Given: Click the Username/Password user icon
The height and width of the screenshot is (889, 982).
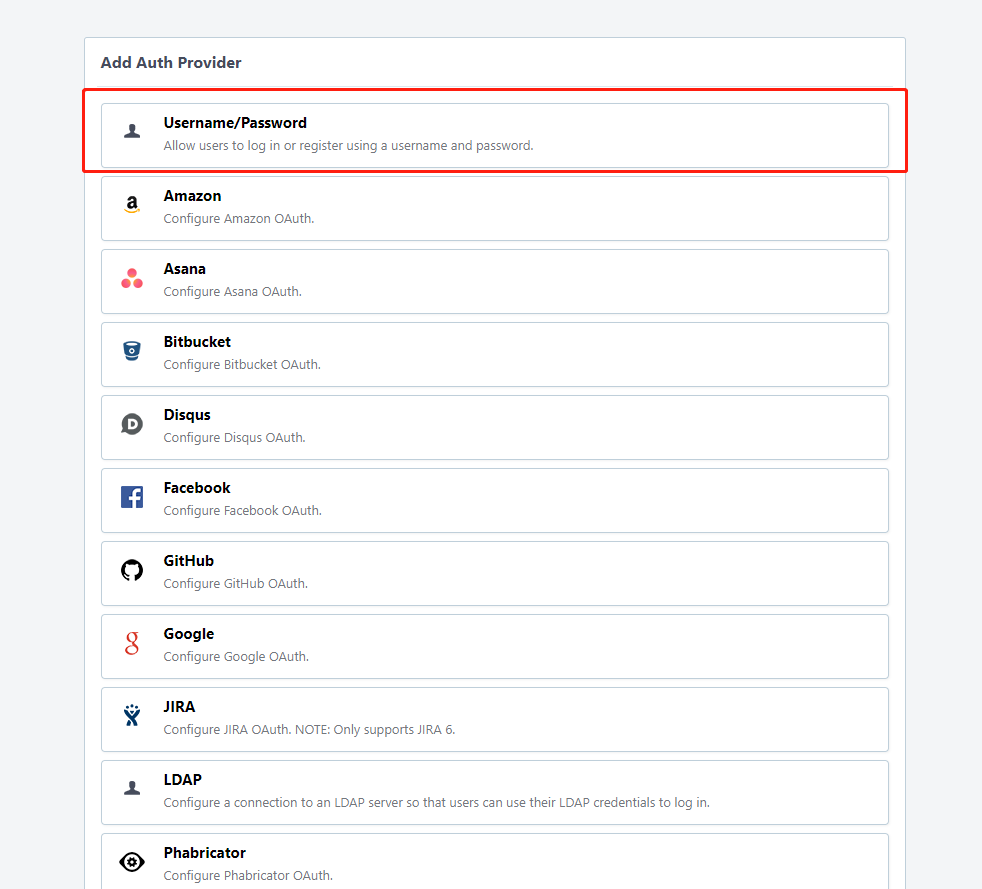Looking at the screenshot, I should pos(132,131).
